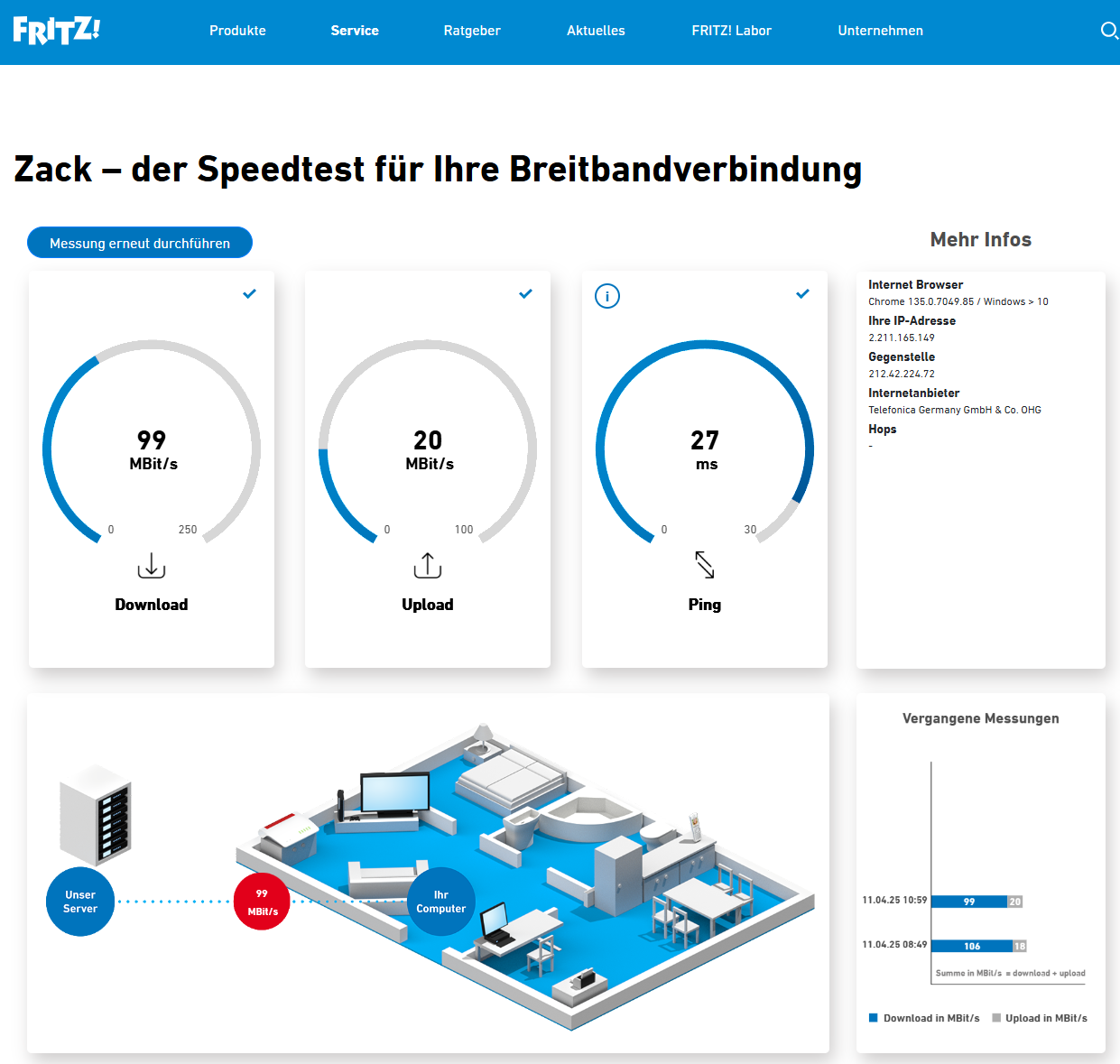Click Messung erneut durchführen button

(x=140, y=243)
